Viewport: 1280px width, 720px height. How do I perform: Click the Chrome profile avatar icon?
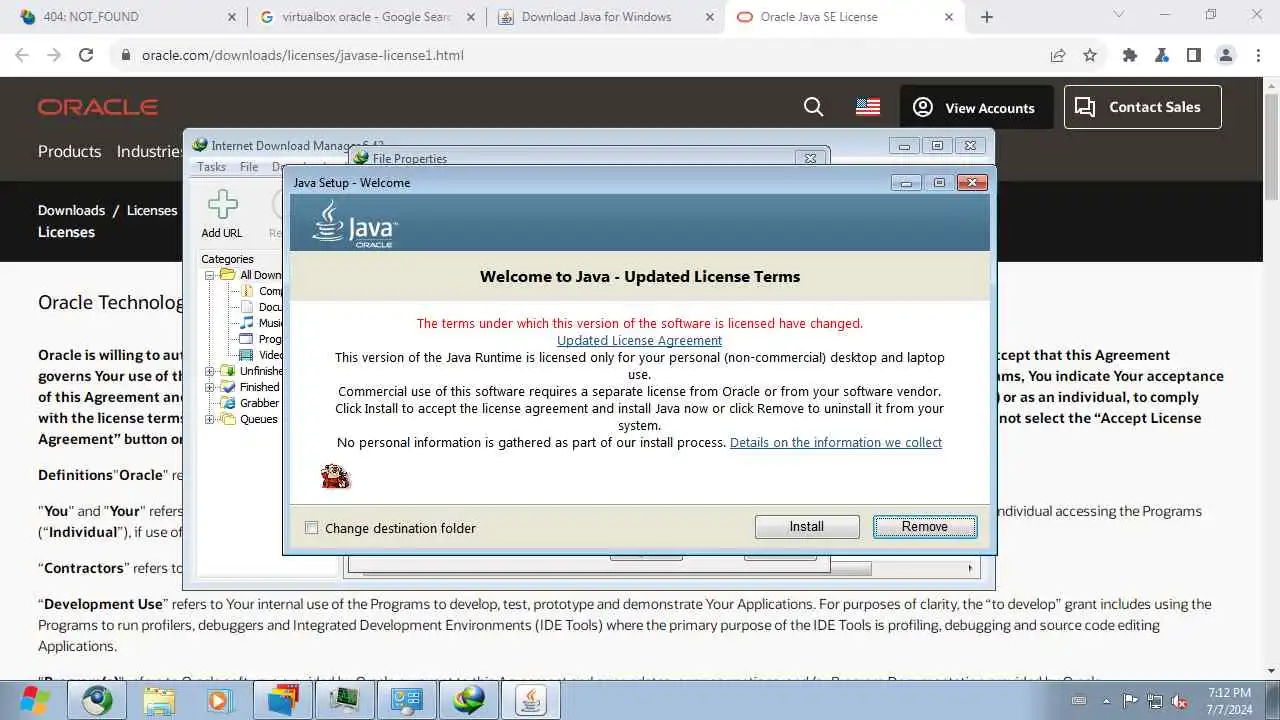click(1226, 55)
